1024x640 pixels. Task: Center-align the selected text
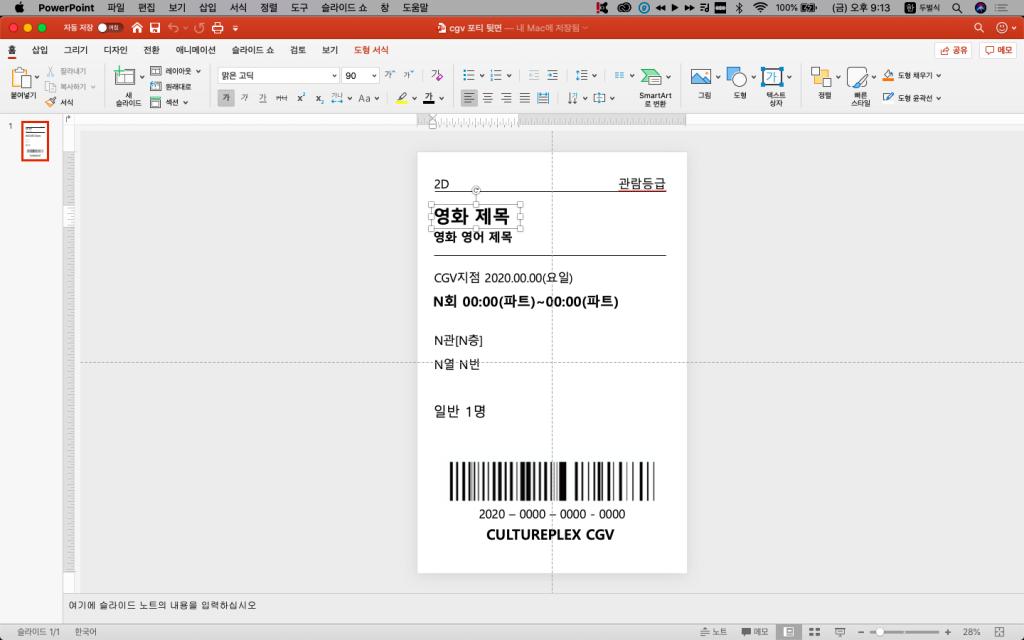click(x=488, y=98)
